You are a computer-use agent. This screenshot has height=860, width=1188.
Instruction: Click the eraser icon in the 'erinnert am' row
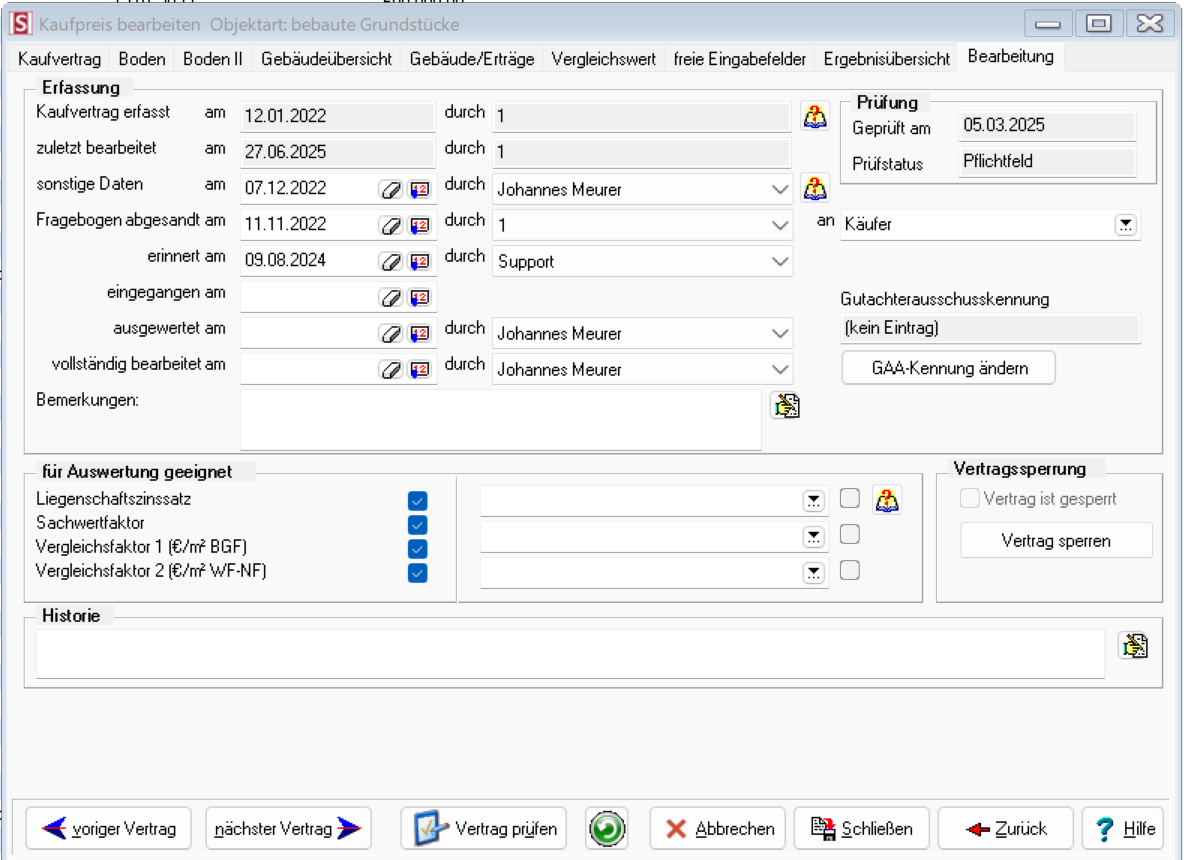point(391,261)
